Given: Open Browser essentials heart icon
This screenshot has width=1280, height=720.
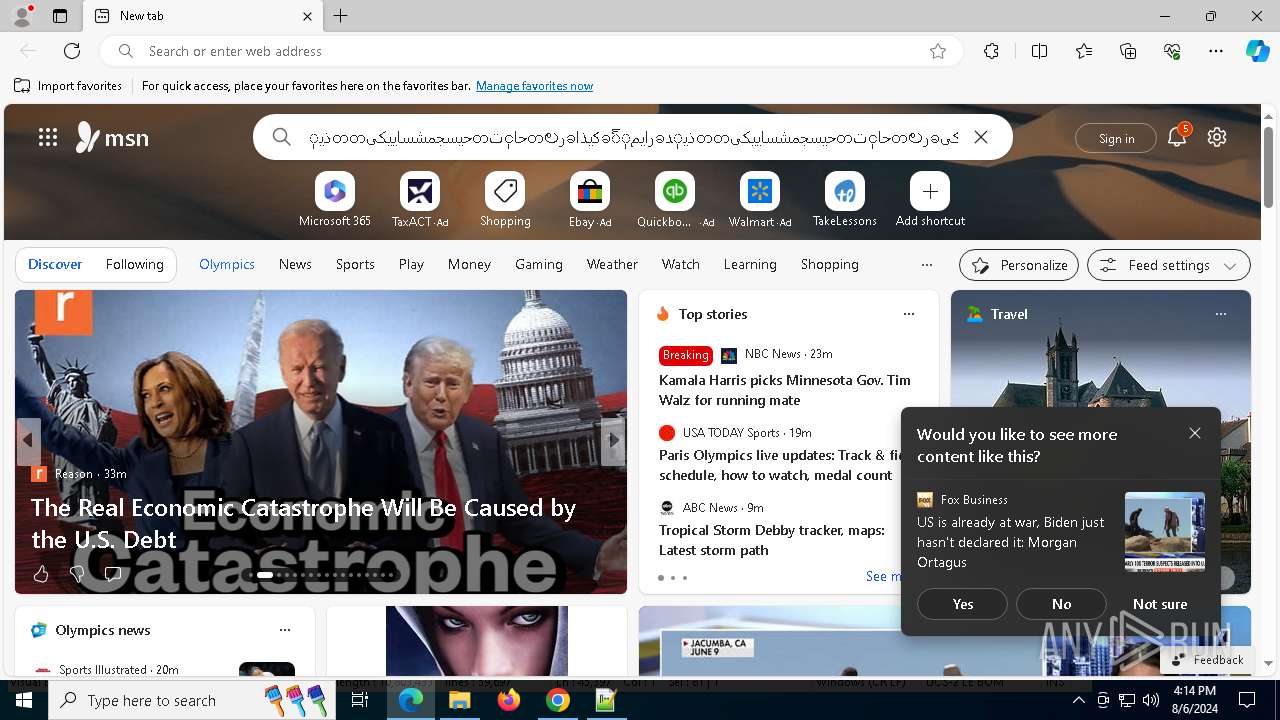Looking at the screenshot, I should click(1172, 51).
